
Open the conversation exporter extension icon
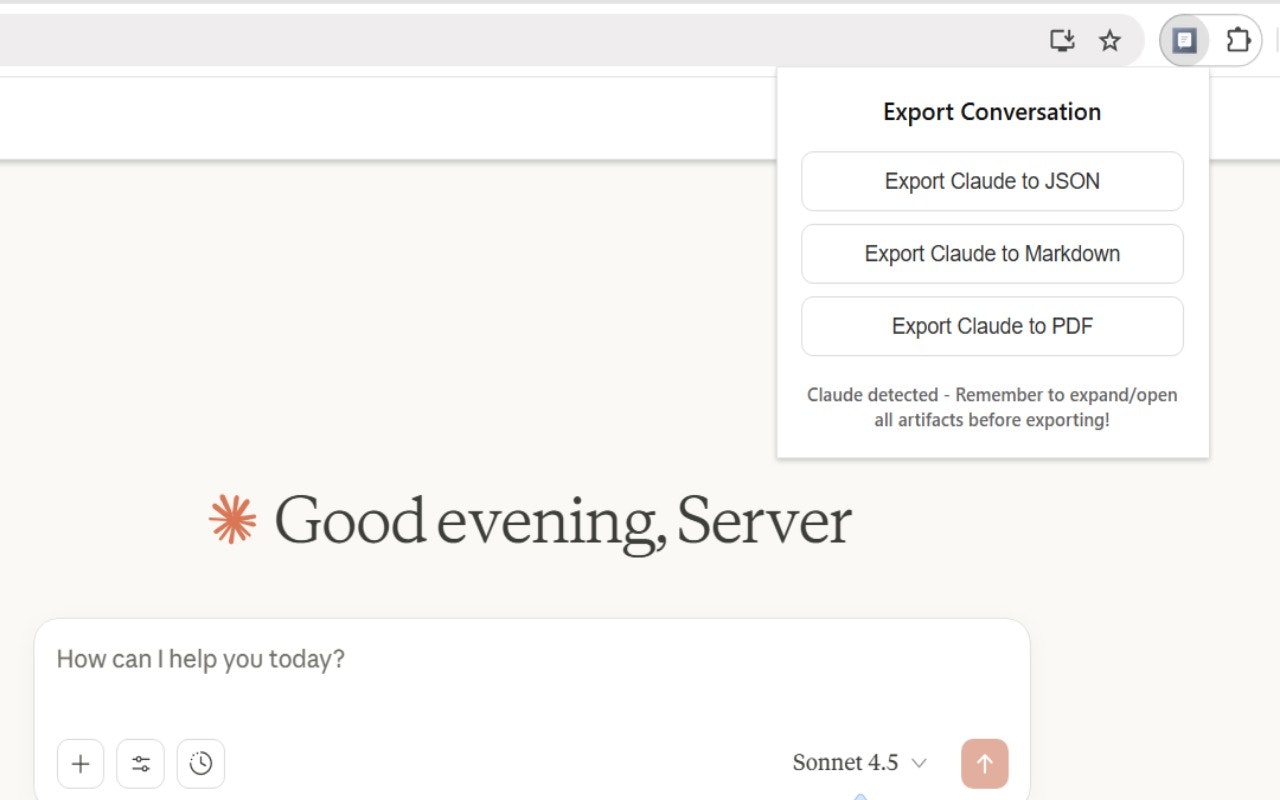click(1185, 40)
